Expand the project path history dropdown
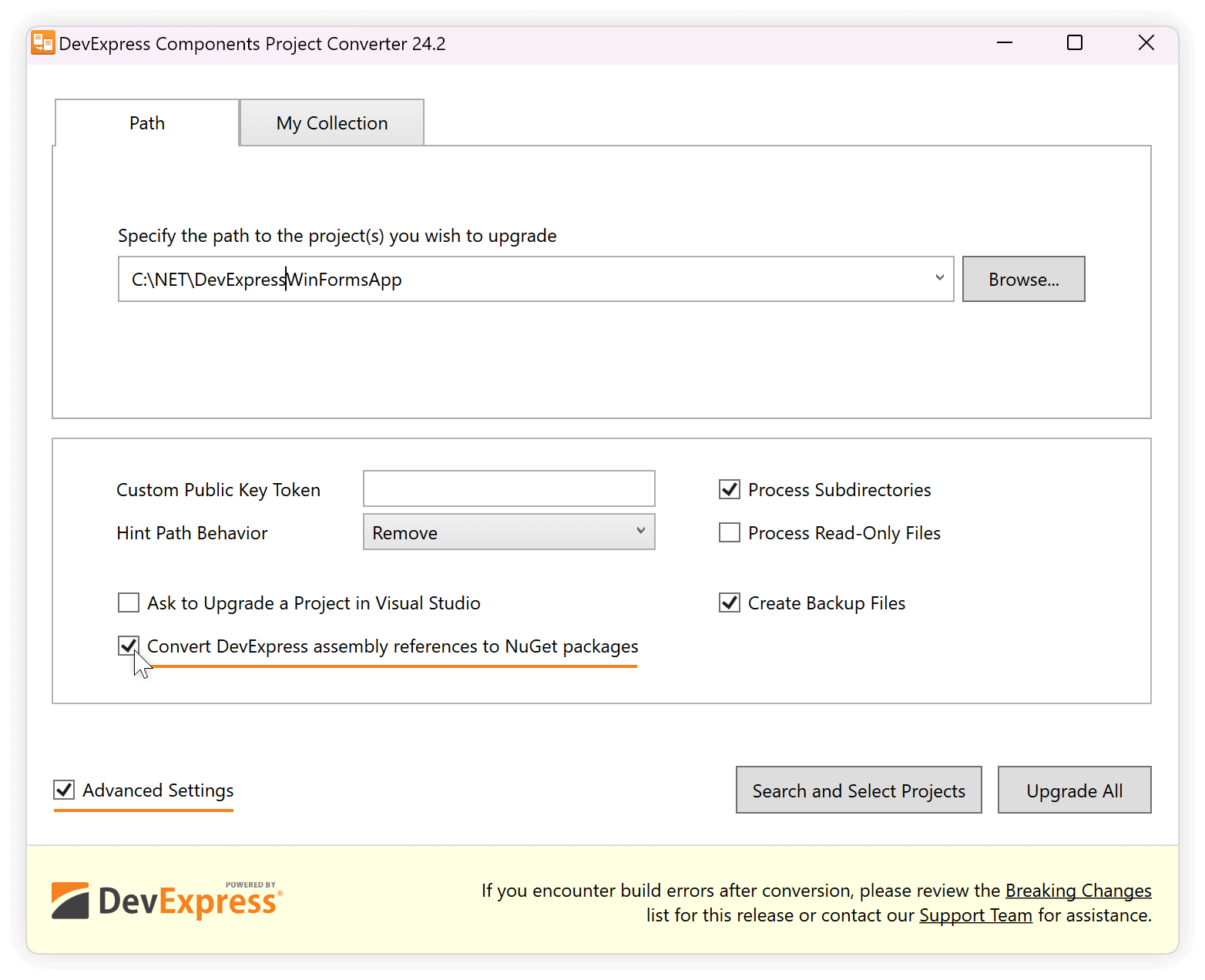Image resolution: width=1205 pixels, height=980 pixels. 939,278
